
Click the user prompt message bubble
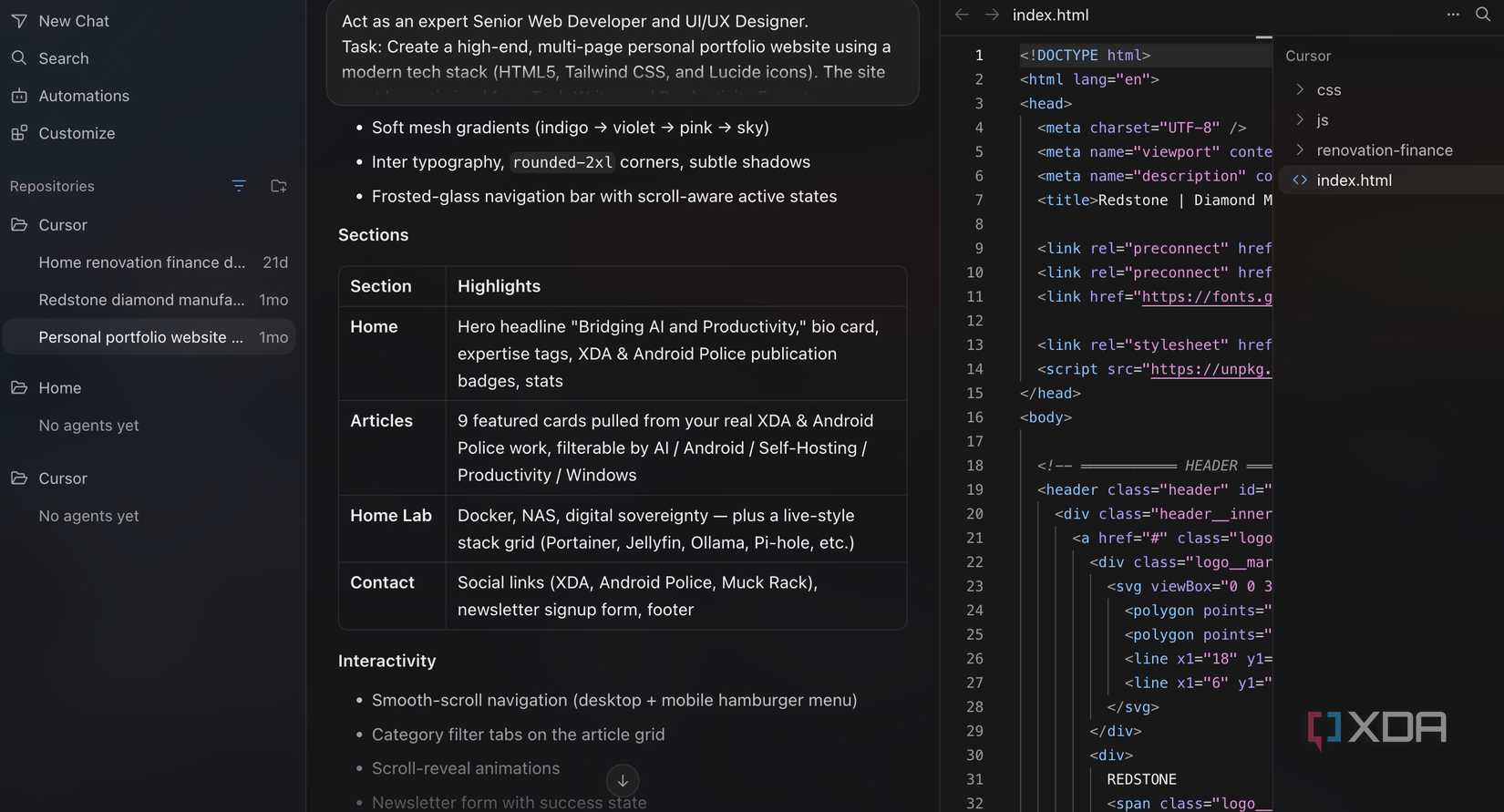click(x=623, y=51)
